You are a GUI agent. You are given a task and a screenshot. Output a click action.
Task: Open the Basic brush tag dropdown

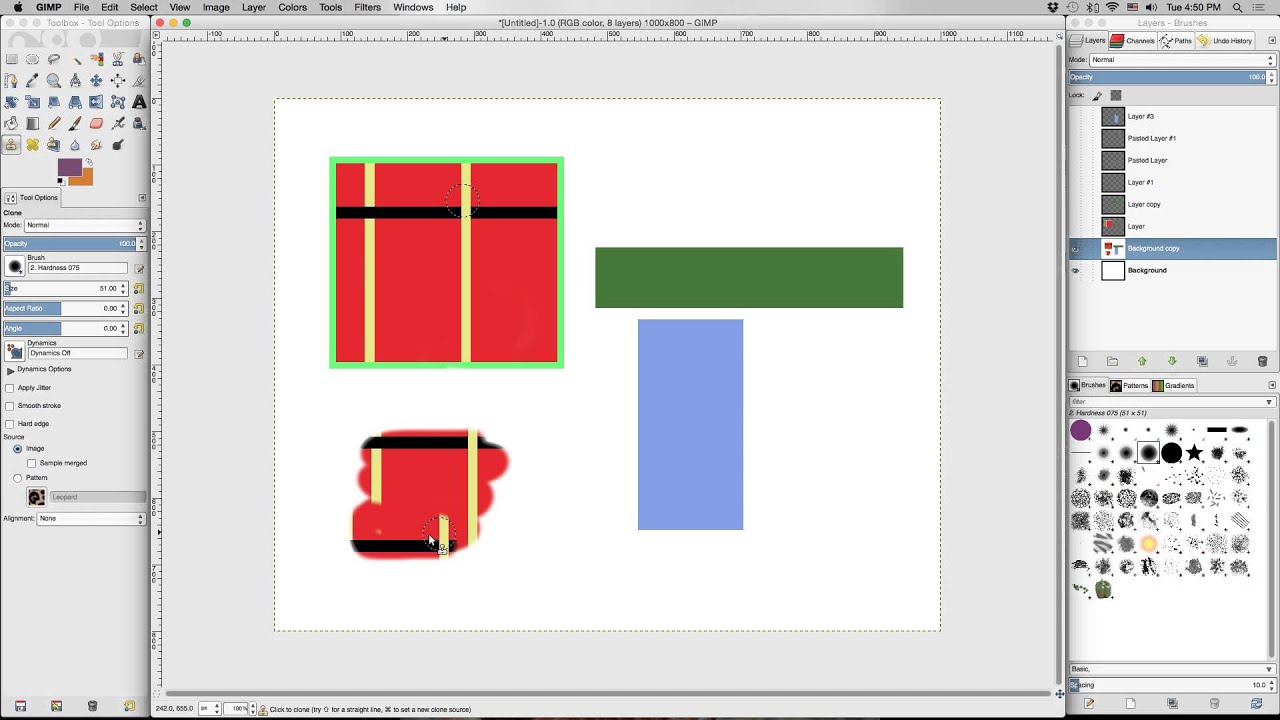pyautogui.click(x=1171, y=669)
